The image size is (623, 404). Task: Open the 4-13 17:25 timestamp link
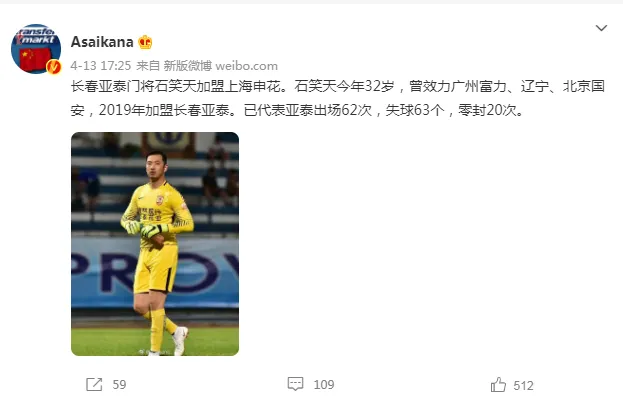click(101, 66)
